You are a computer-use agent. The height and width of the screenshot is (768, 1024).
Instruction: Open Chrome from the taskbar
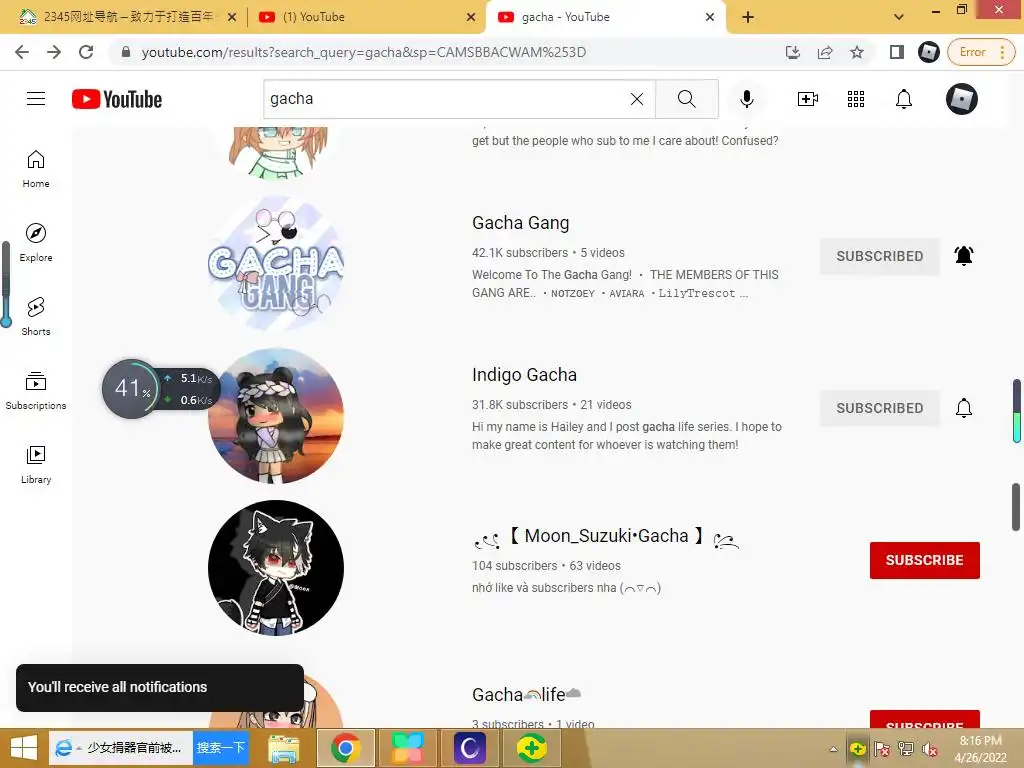pos(345,748)
